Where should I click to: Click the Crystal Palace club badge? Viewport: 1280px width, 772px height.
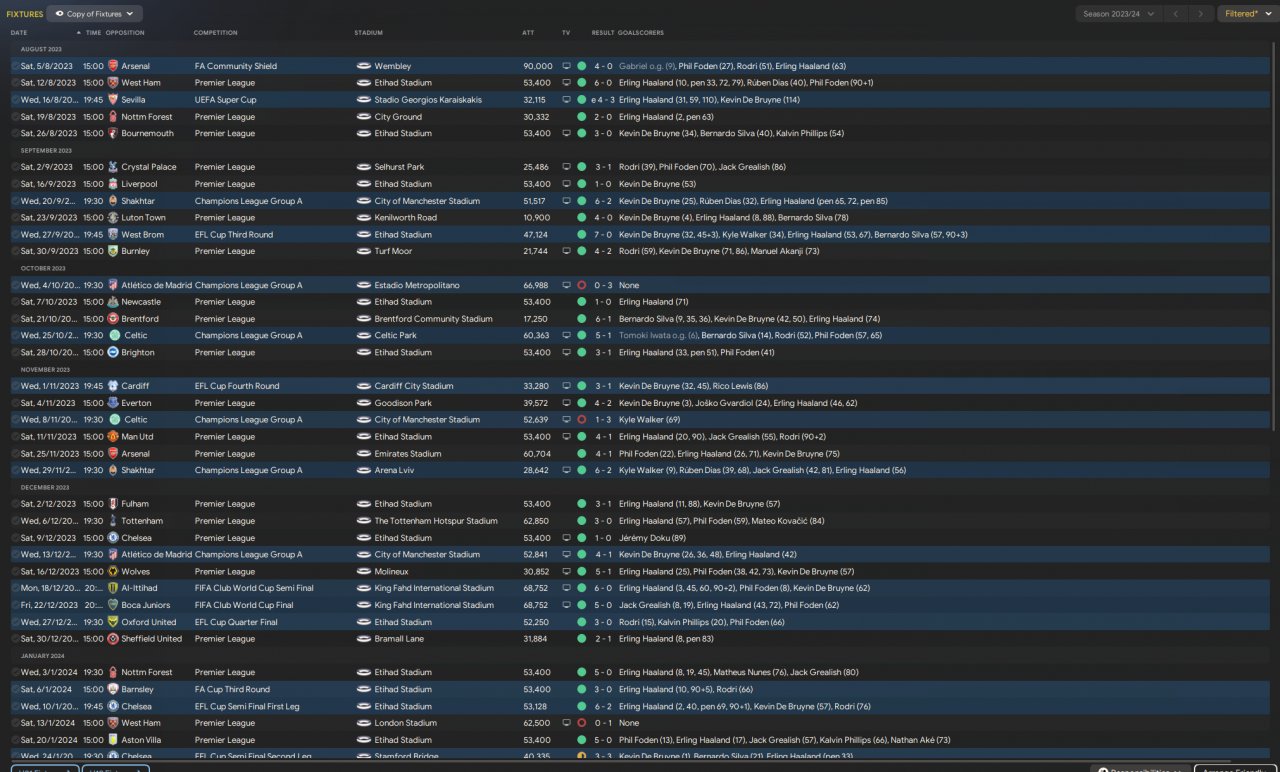coord(114,167)
